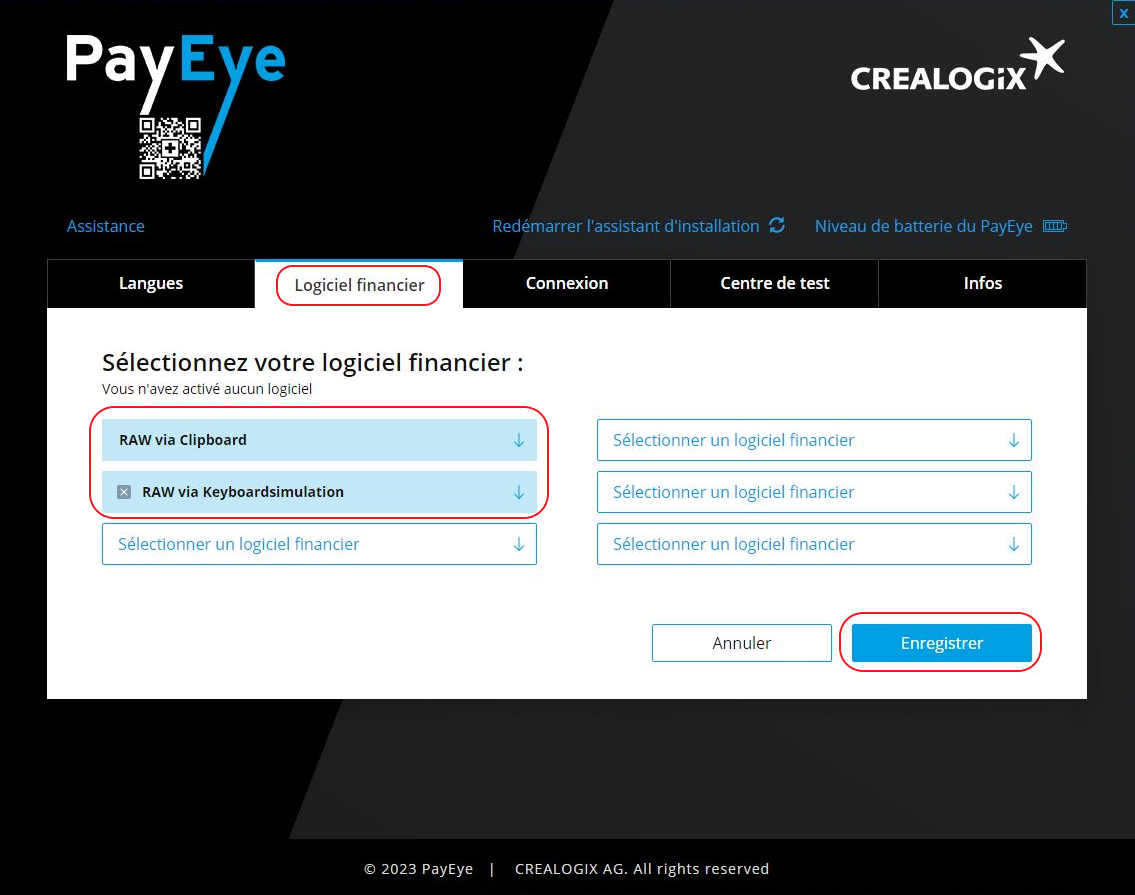The height and width of the screenshot is (895, 1135).
Task: Click the PayEye logo
Action: pyautogui.click(x=174, y=62)
